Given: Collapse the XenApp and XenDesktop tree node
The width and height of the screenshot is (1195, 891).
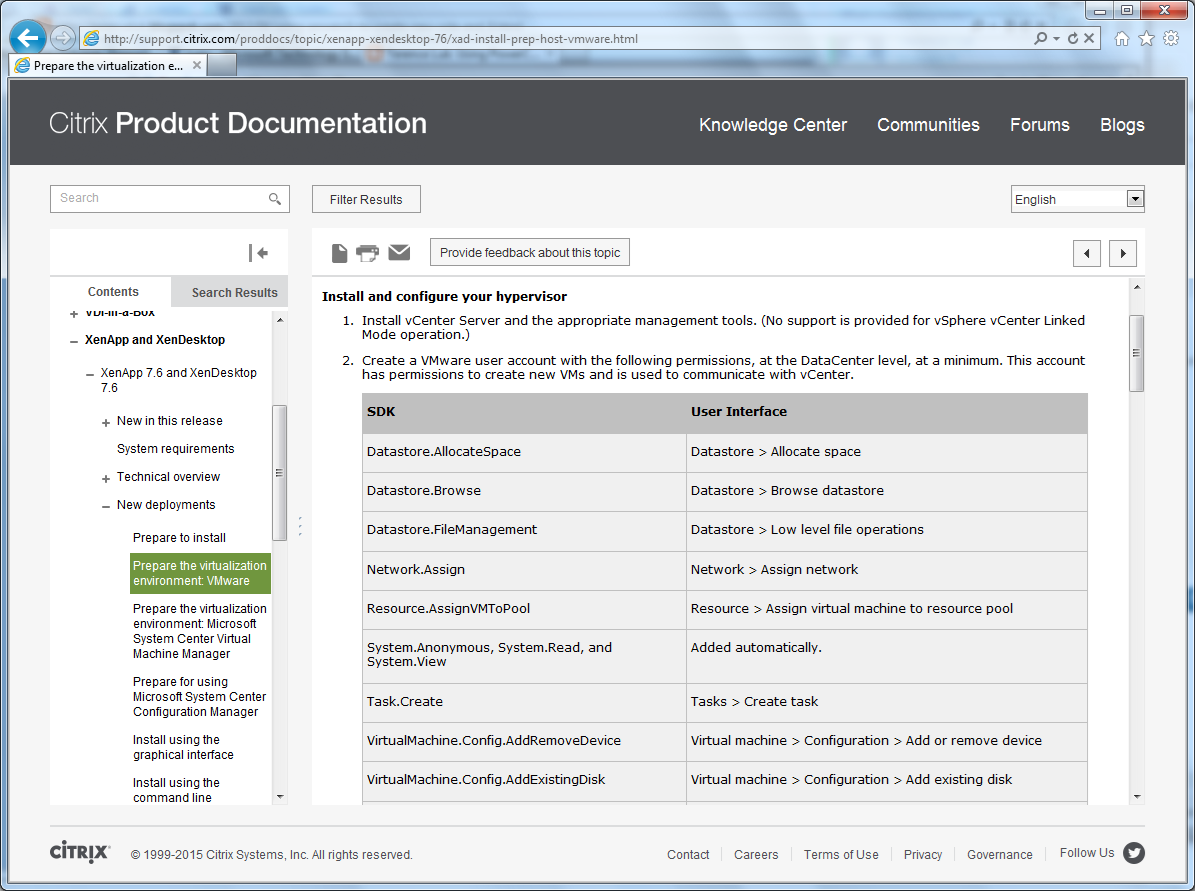Looking at the screenshot, I should 74,341.
